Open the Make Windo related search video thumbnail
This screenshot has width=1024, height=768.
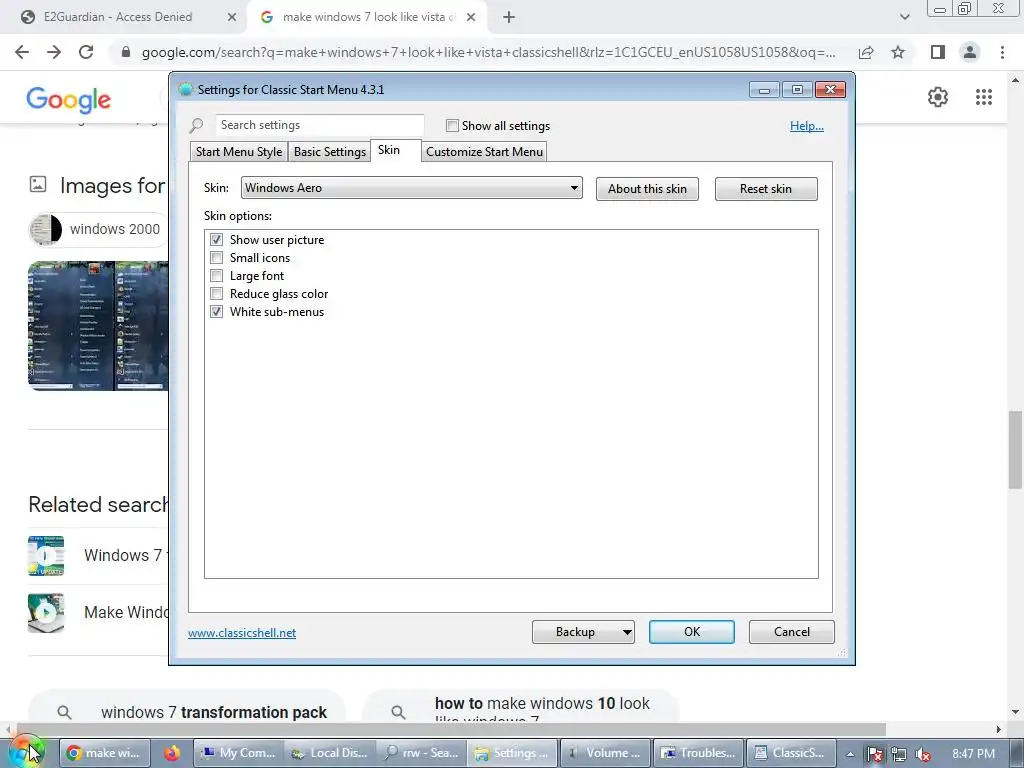(46, 613)
